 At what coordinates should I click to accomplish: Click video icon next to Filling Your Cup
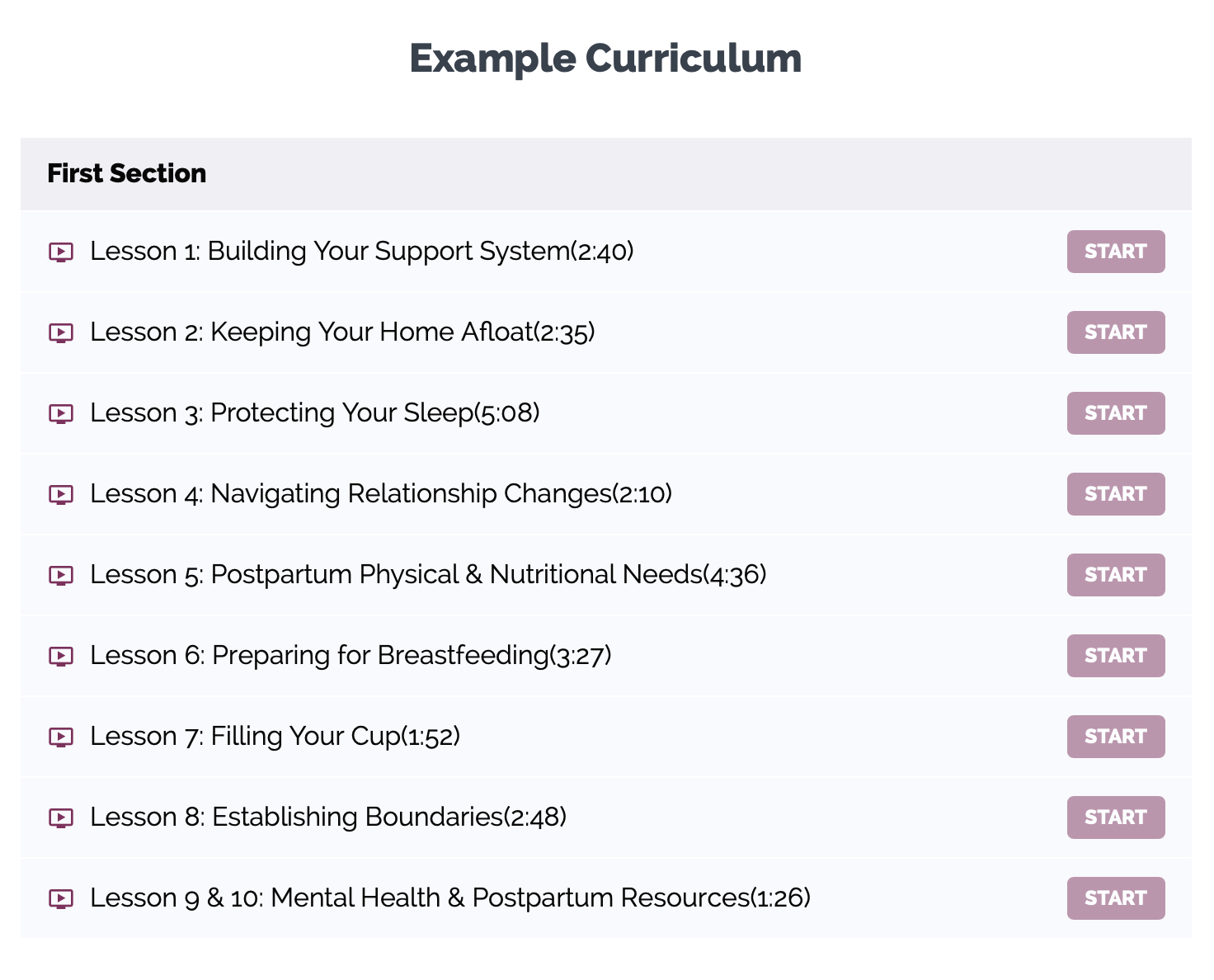[61, 737]
